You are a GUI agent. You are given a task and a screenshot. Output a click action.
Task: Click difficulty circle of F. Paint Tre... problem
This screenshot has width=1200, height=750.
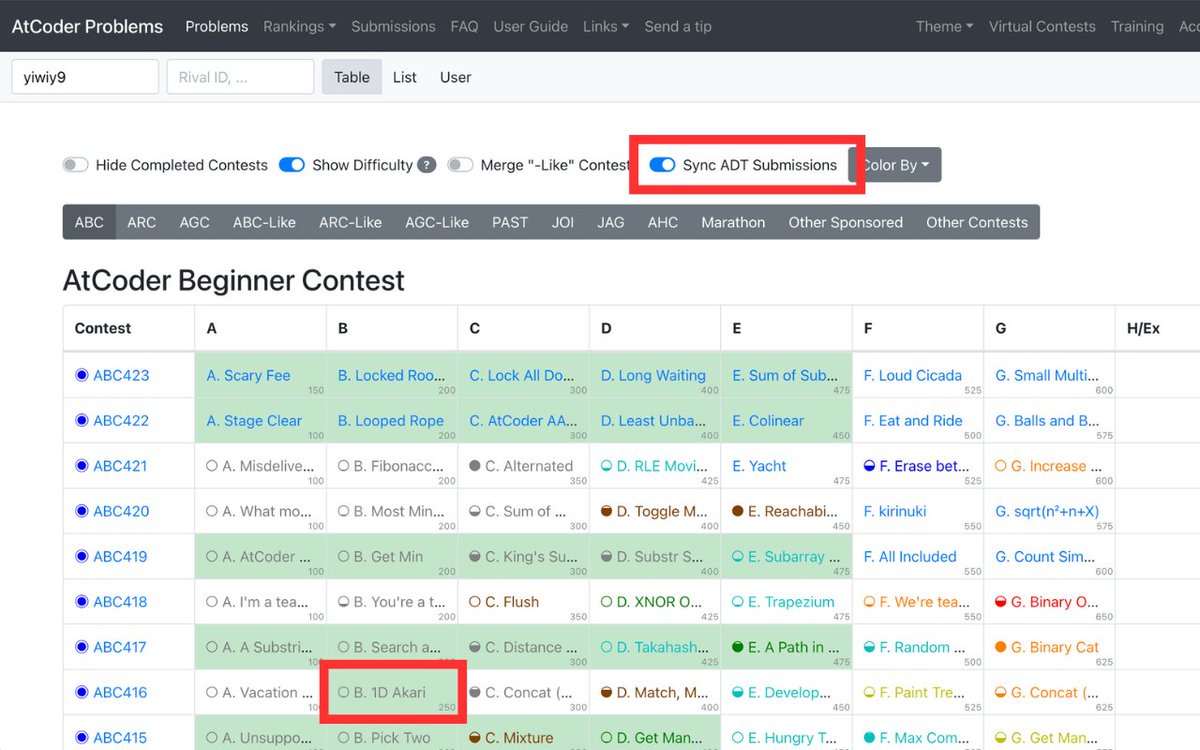pos(870,692)
